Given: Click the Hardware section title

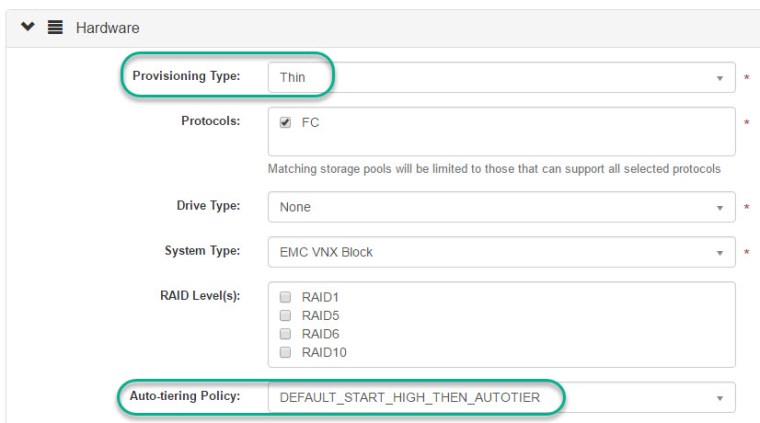Looking at the screenshot, I should coord(98,27).
